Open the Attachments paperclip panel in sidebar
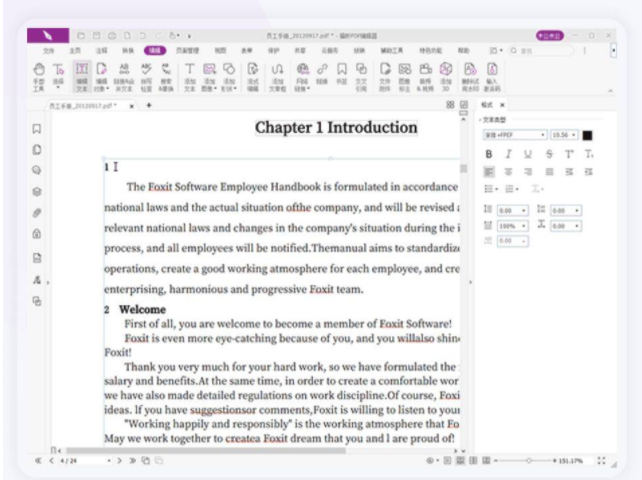 [x=37, y=213]
